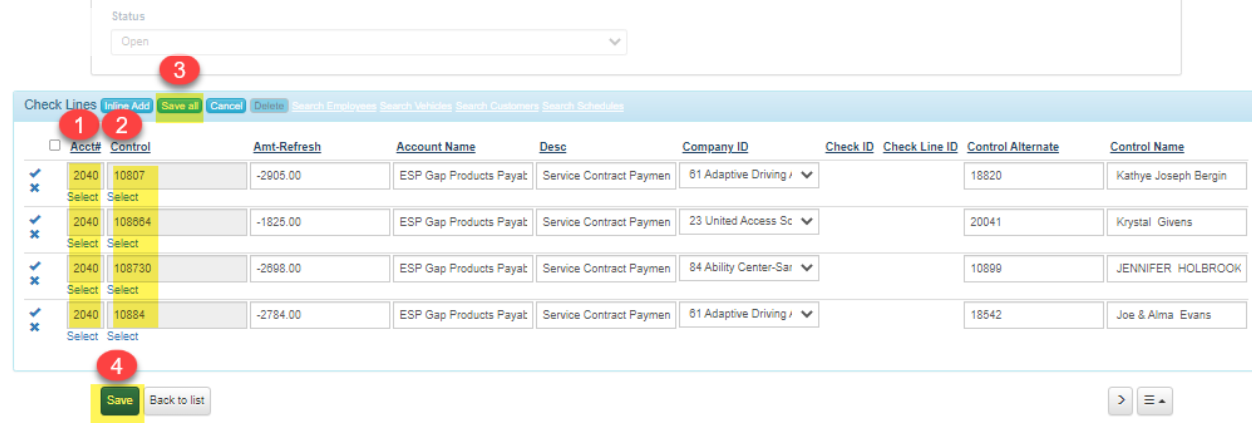Image resolution: width=1252 pixels, height=430 pixels.
Task: Click the checkmark icon for the JENNIFER HOLBROOK row
Action: 35,265
